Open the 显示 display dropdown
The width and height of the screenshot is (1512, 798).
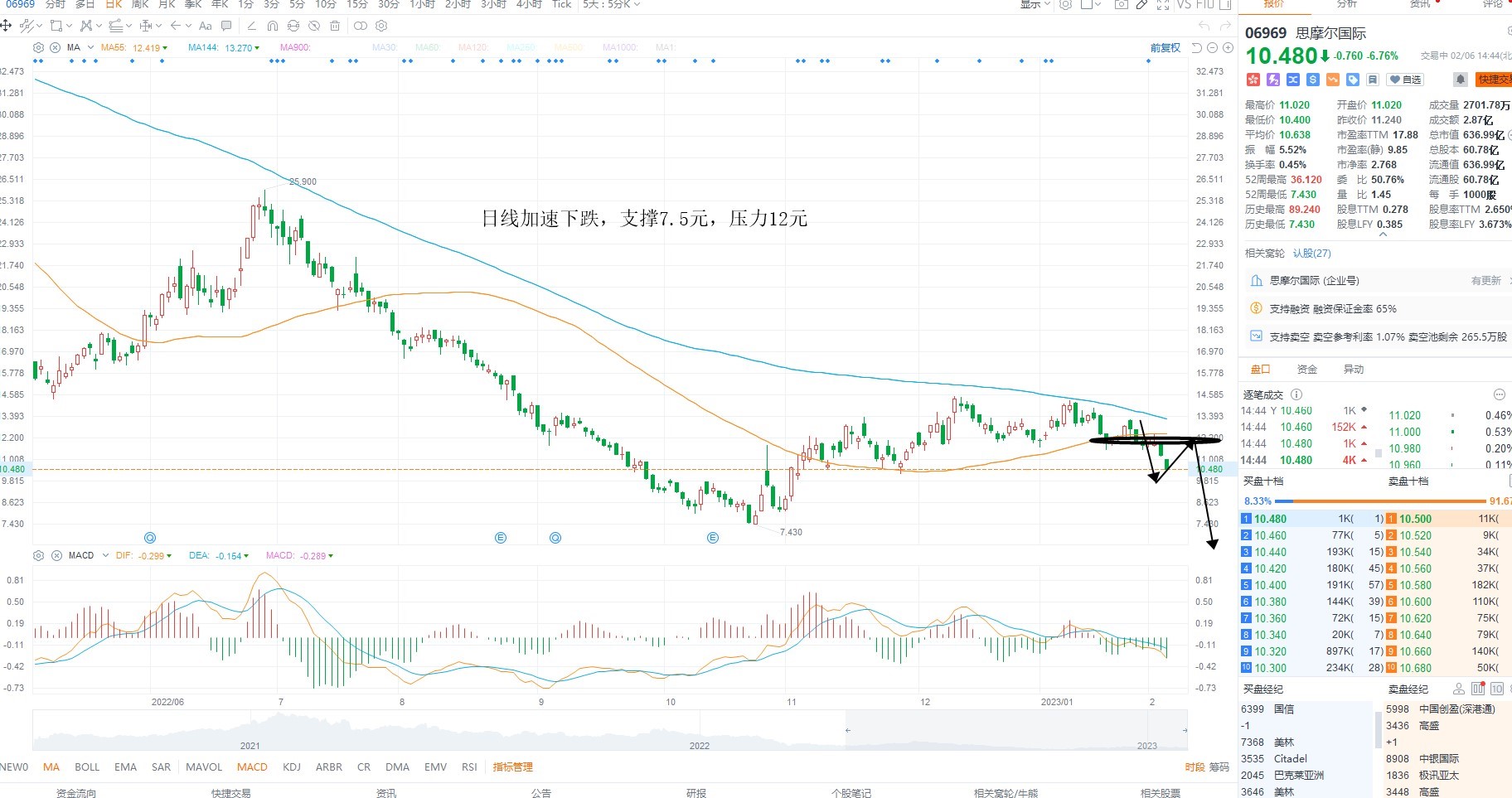point(1035,4)
